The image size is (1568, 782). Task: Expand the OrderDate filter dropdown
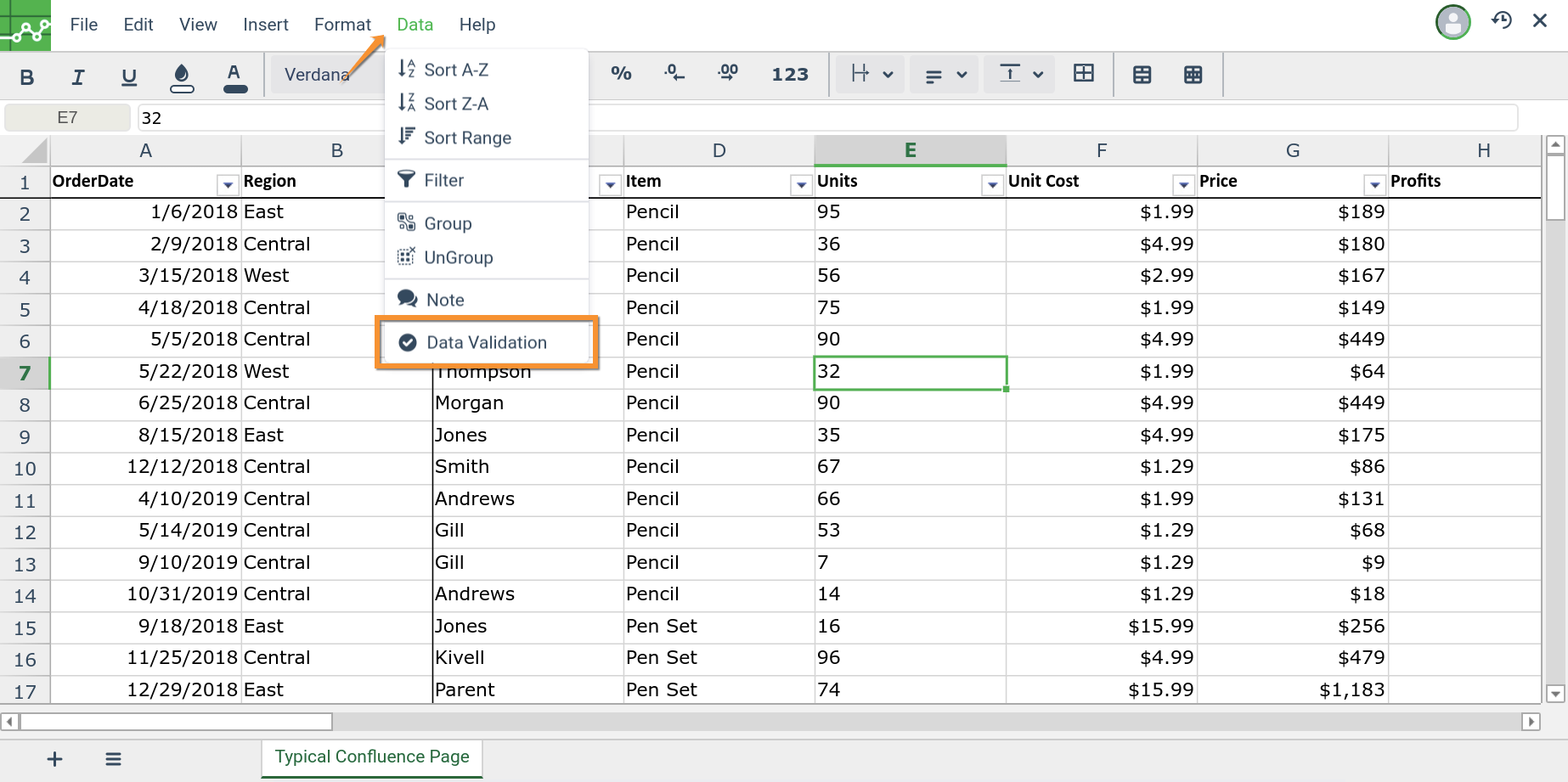(227, 183)
